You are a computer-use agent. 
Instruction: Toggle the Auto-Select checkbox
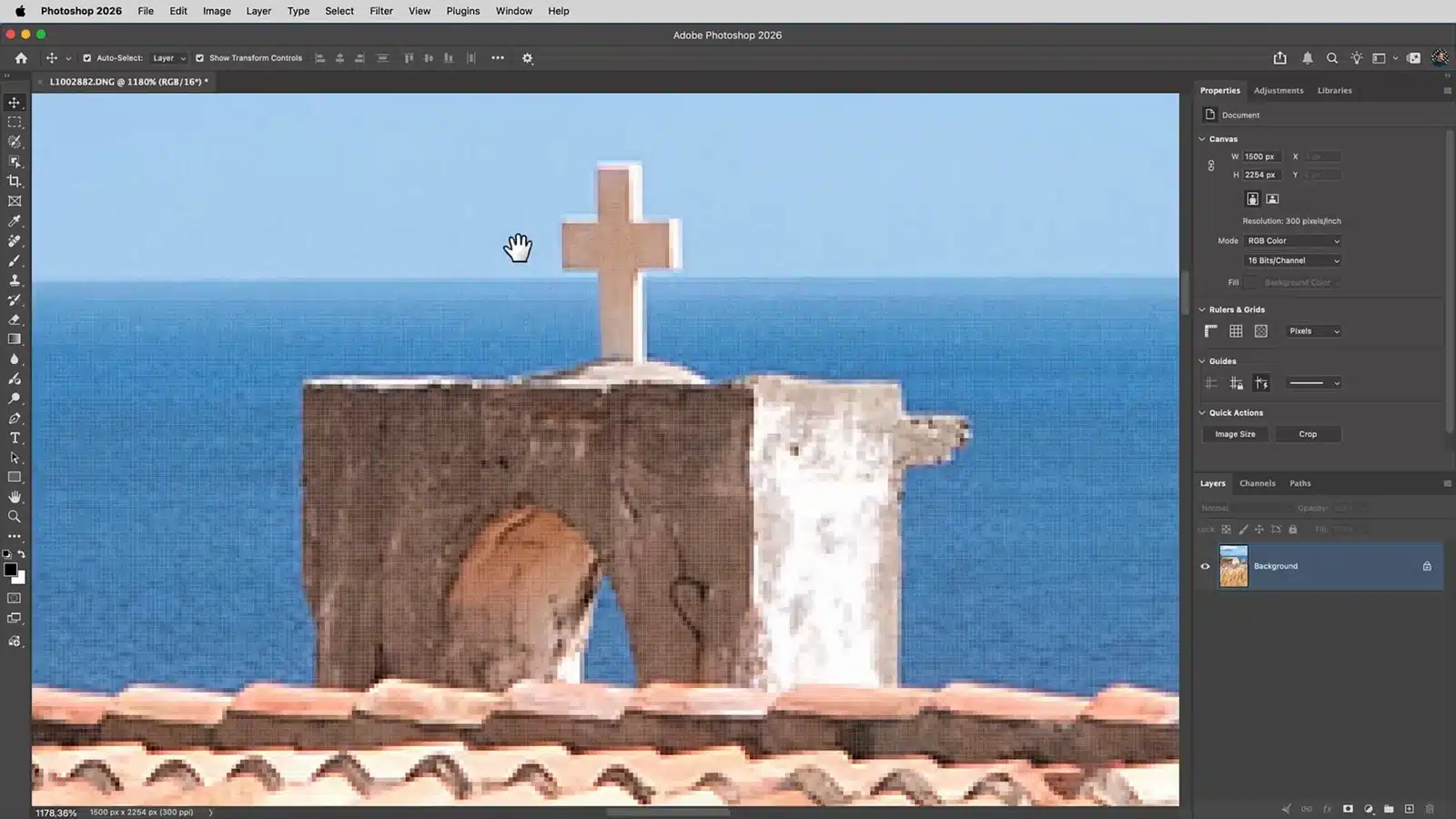click(x=87, y=58)
